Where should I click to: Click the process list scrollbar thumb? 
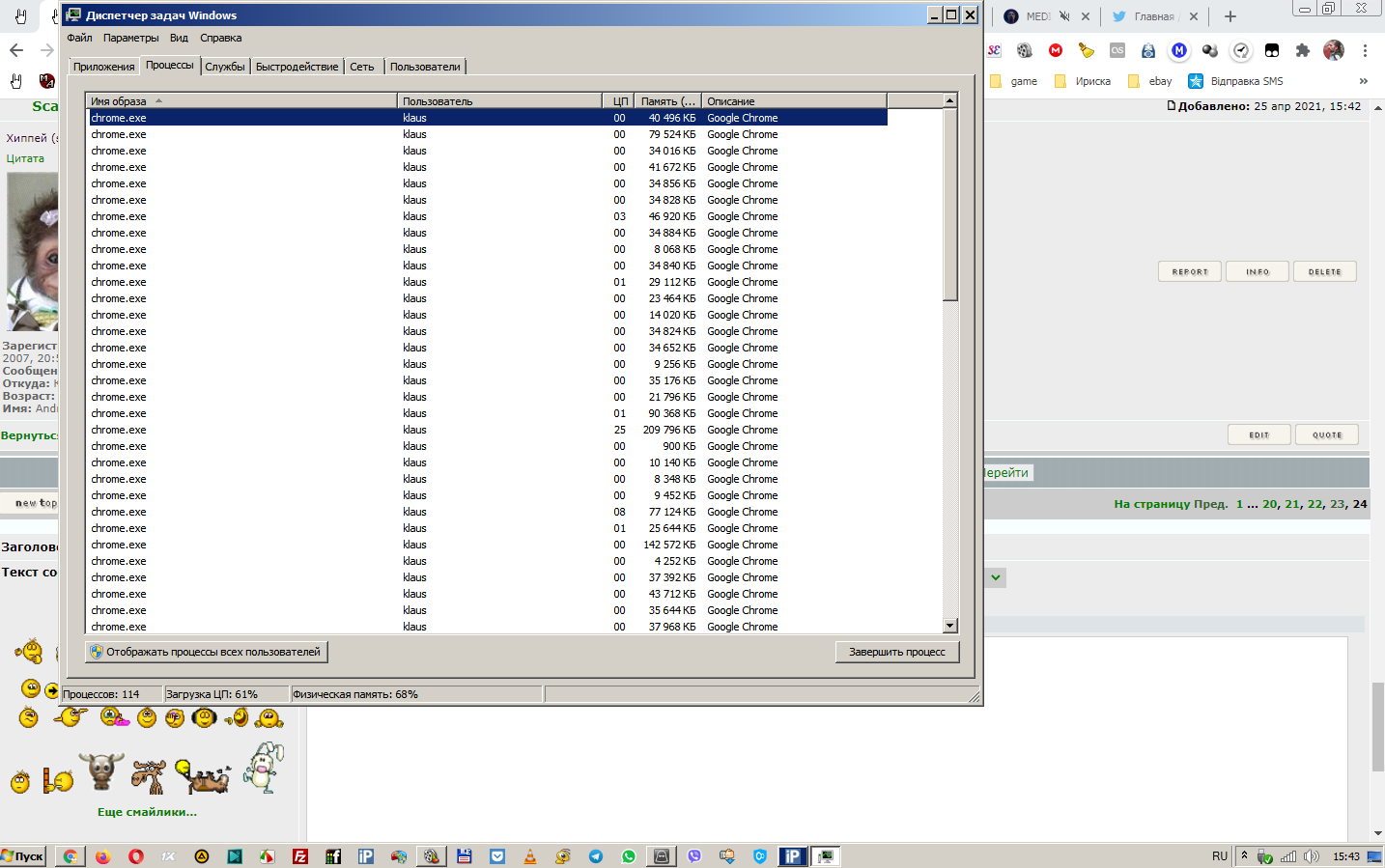pos(950,205)
